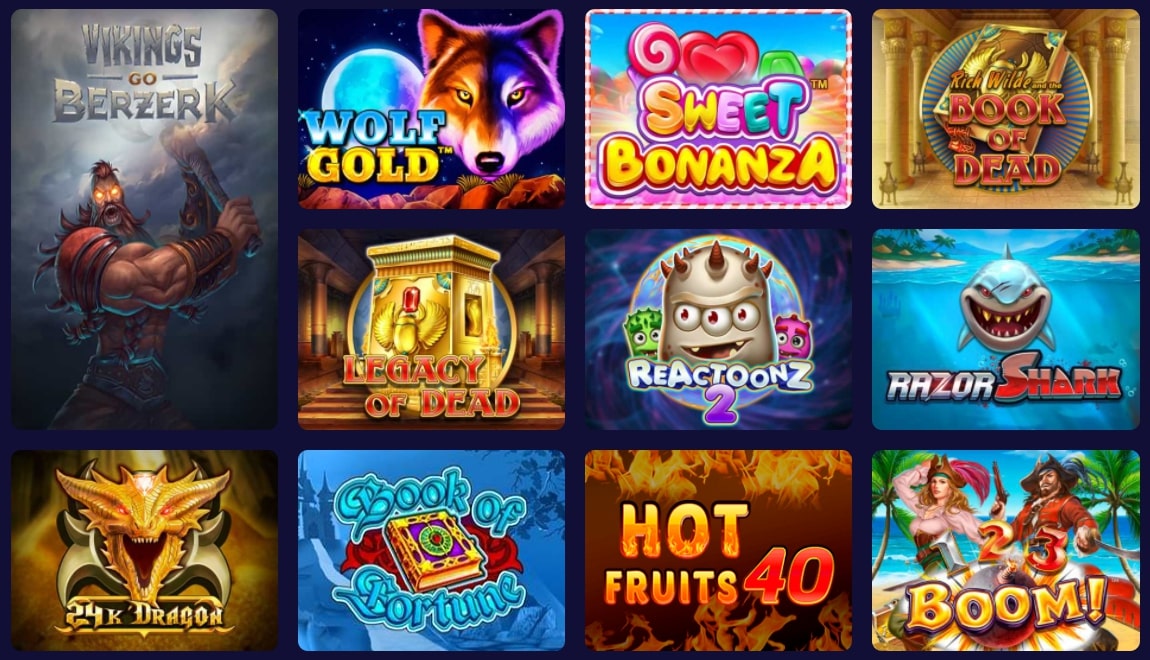Launch the Razor Shark slot game
This screenshot has height=660, width=1150.
click(1006, 329)
